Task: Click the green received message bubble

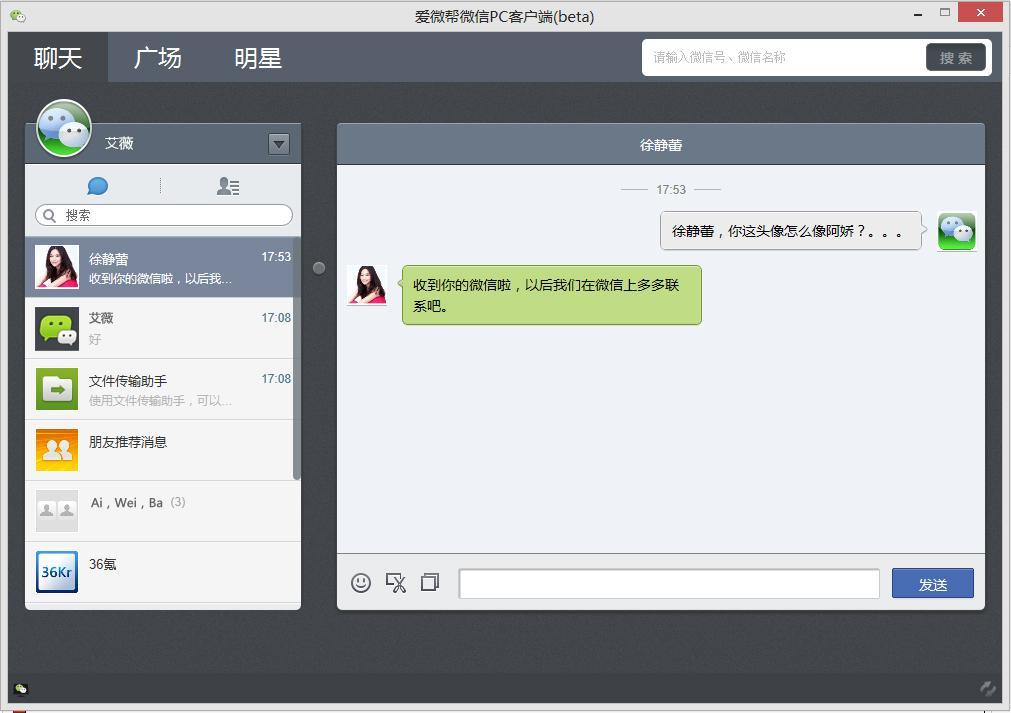Action: pyautogui.click(x=552, y=295)
